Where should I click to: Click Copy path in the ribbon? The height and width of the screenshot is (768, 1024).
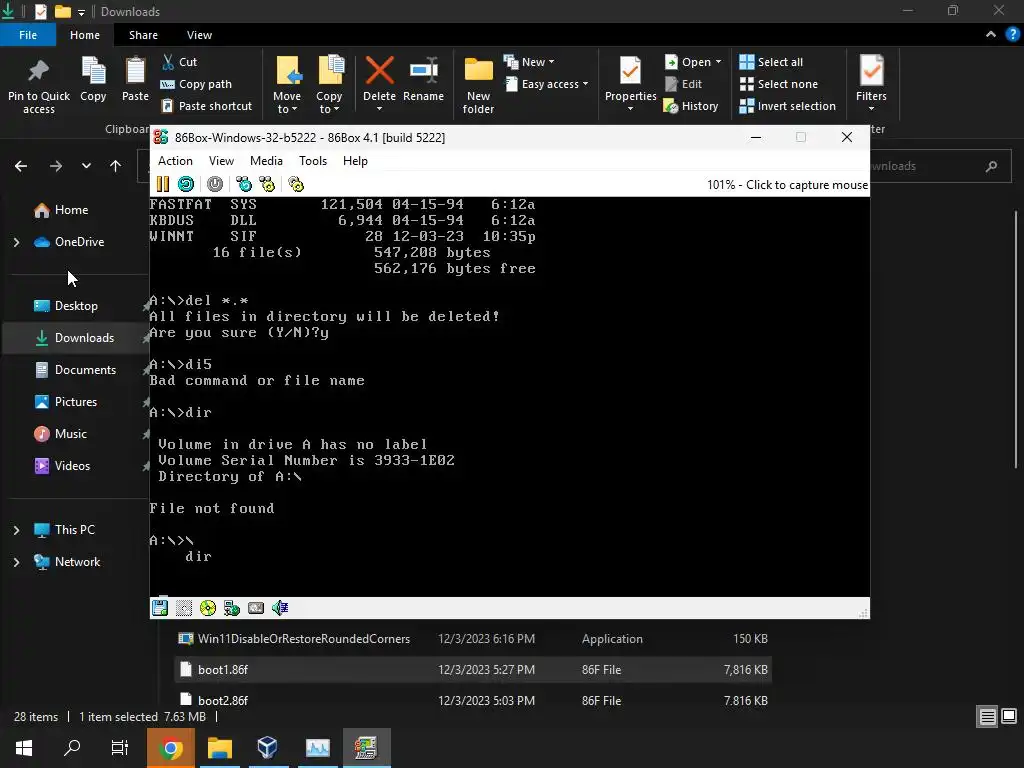coord(196,84)
